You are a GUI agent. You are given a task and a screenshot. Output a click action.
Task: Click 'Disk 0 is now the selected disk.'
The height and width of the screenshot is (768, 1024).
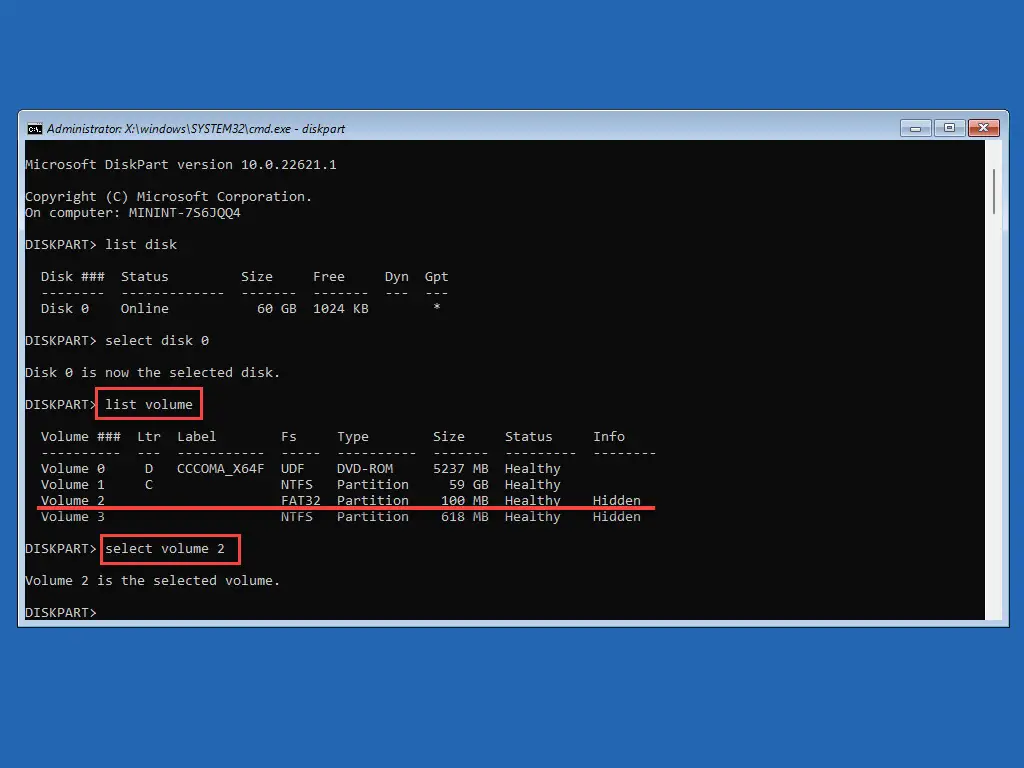[152, 373]
